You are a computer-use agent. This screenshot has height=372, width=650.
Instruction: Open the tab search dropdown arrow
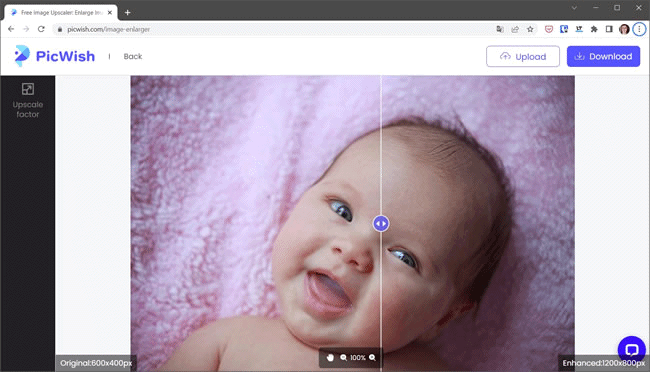(574, 8)
